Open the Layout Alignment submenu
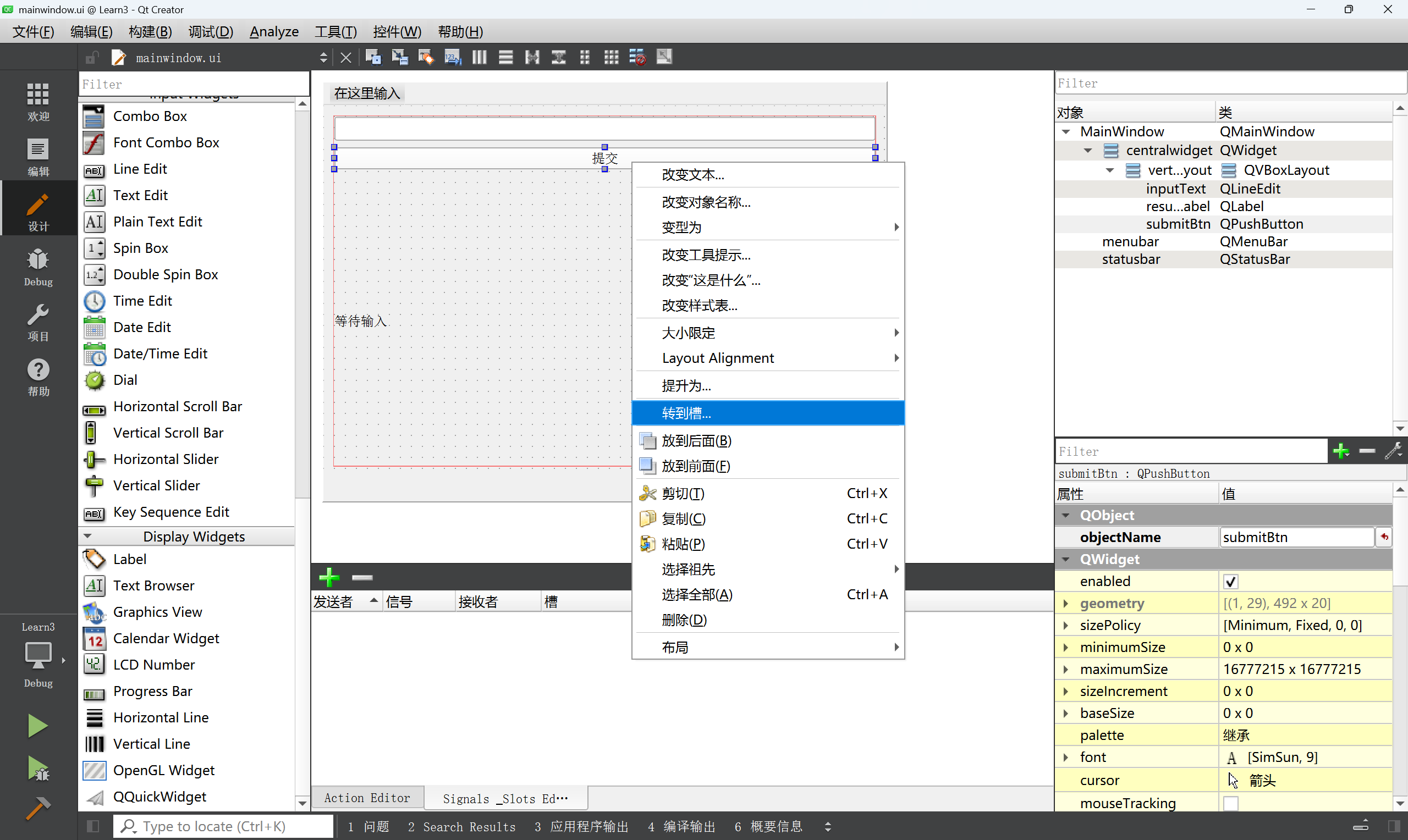Image resolution: width=1408 pixels, height=840 pixels. click(x=768, y=358)
